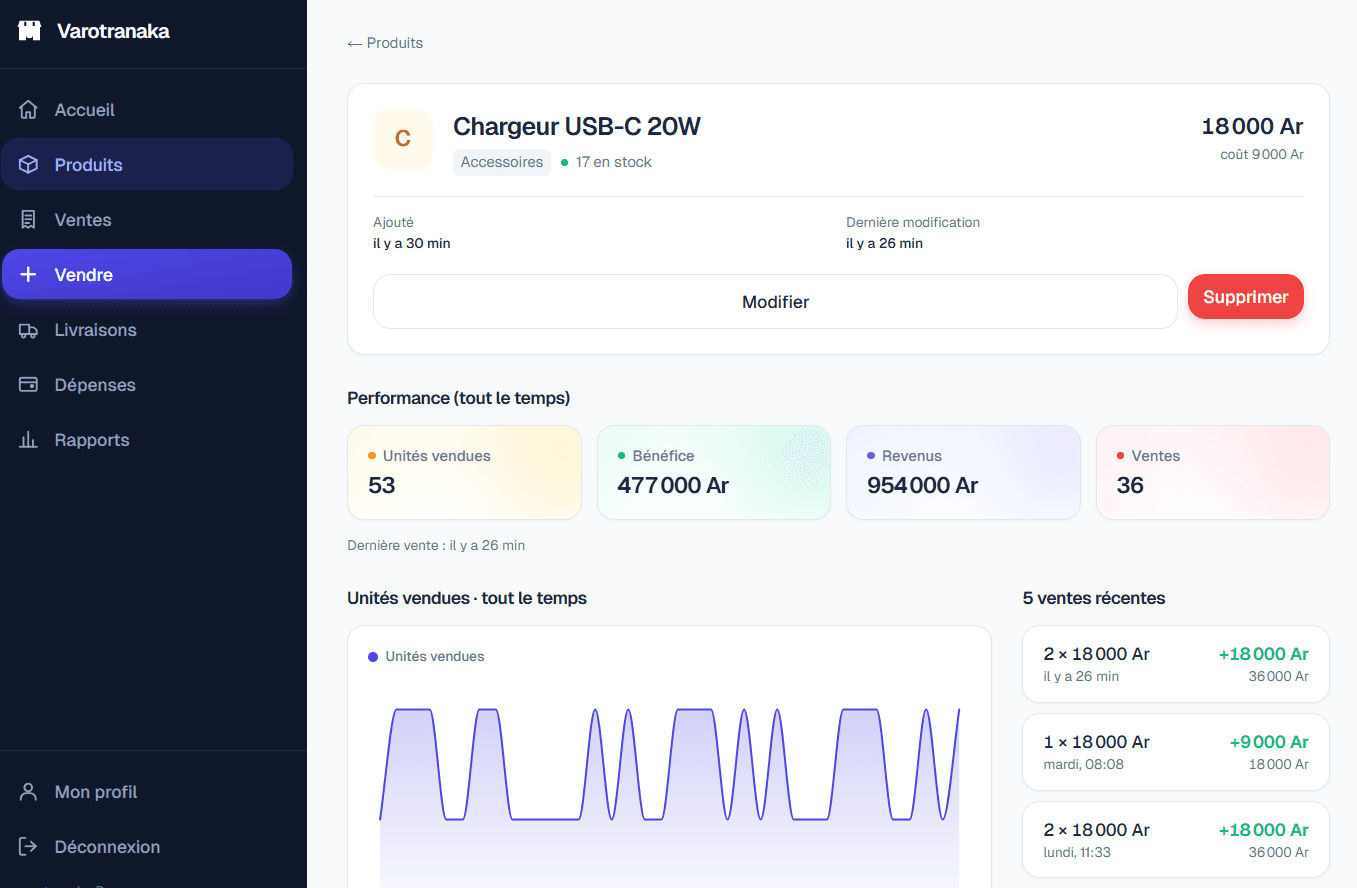Open the Accueil menu item
The width and height of the screenshot is (1357, 888).
click(147, 110)
